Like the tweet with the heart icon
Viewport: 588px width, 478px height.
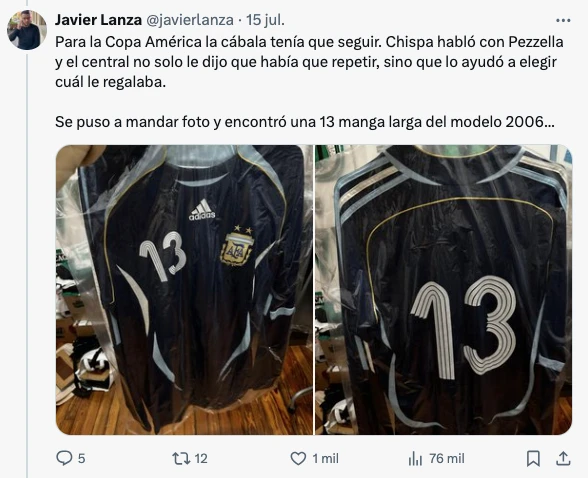298,459
